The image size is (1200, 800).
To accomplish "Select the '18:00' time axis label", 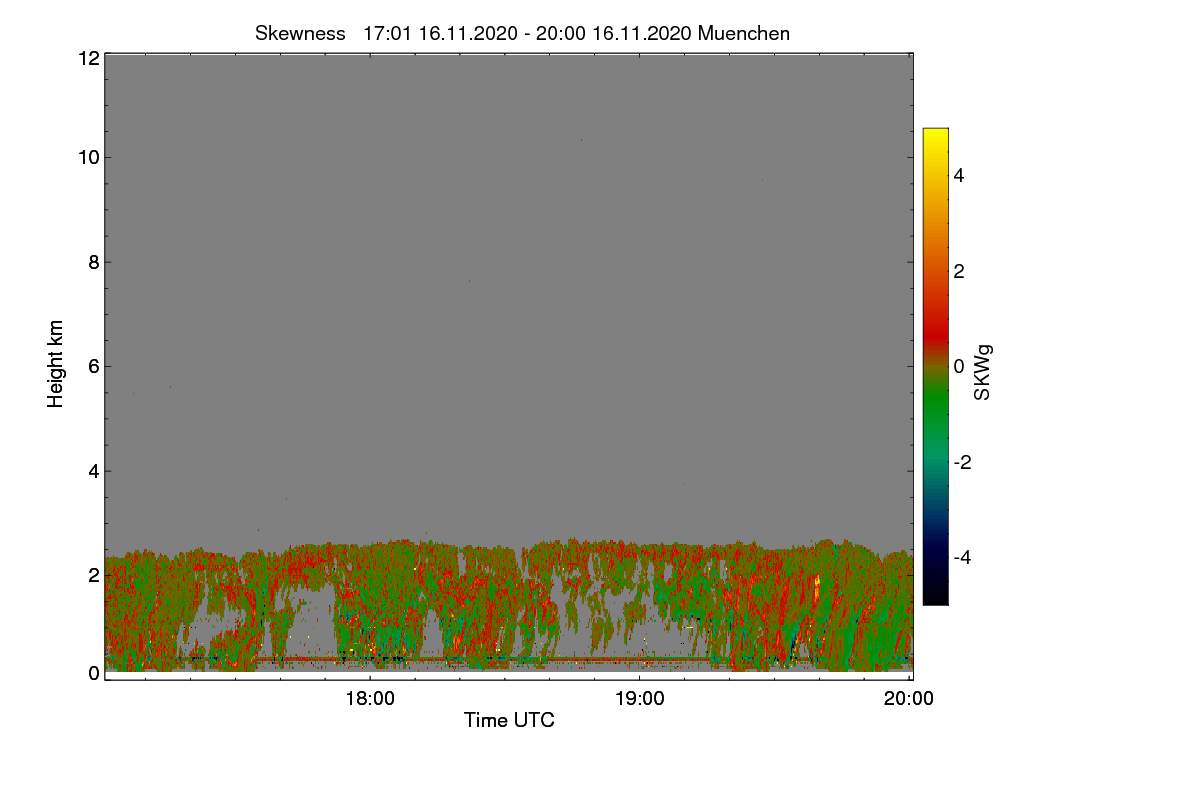I will [370, 699].
